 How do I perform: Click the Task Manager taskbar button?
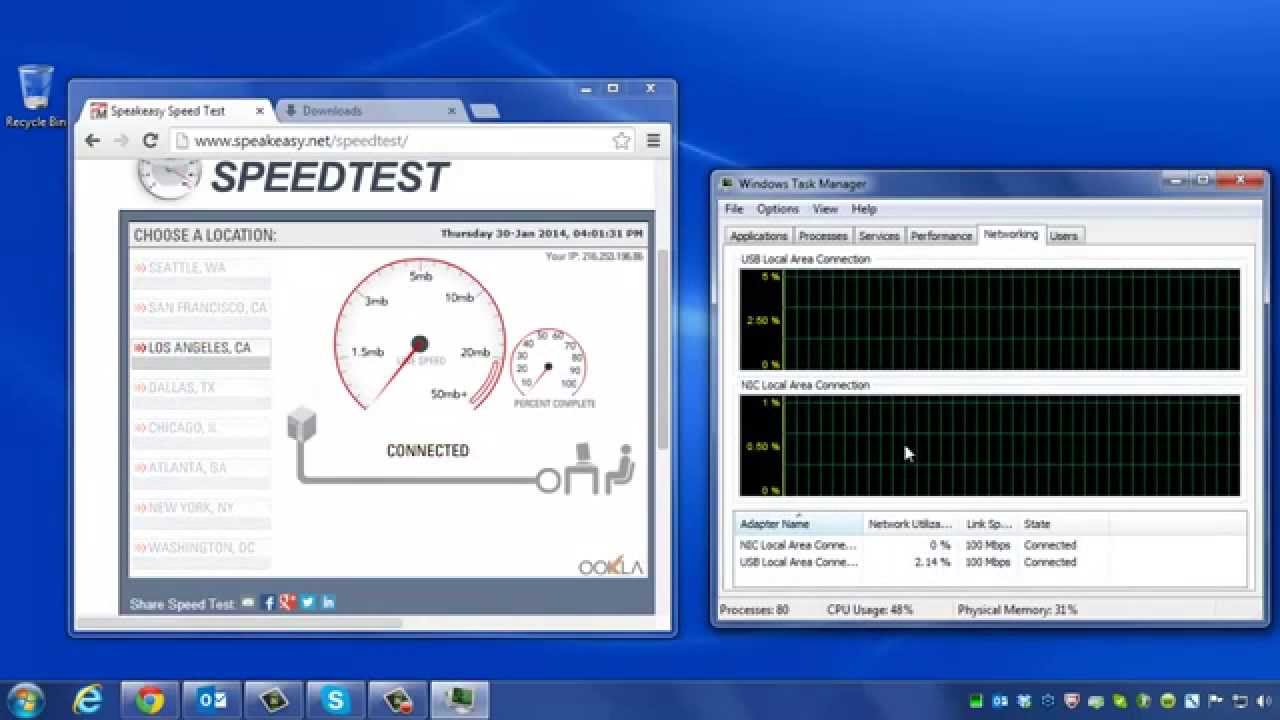460,700
